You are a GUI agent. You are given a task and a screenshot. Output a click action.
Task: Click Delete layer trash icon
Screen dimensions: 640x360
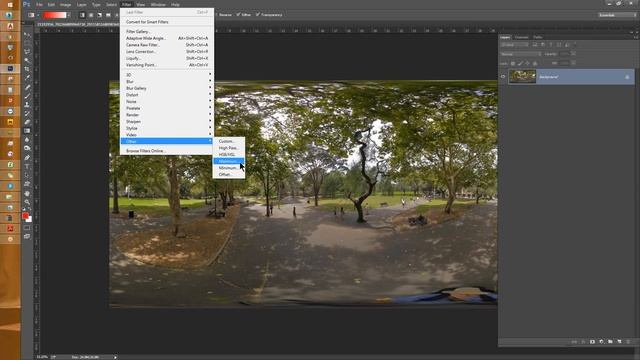(x=628, y=342)
